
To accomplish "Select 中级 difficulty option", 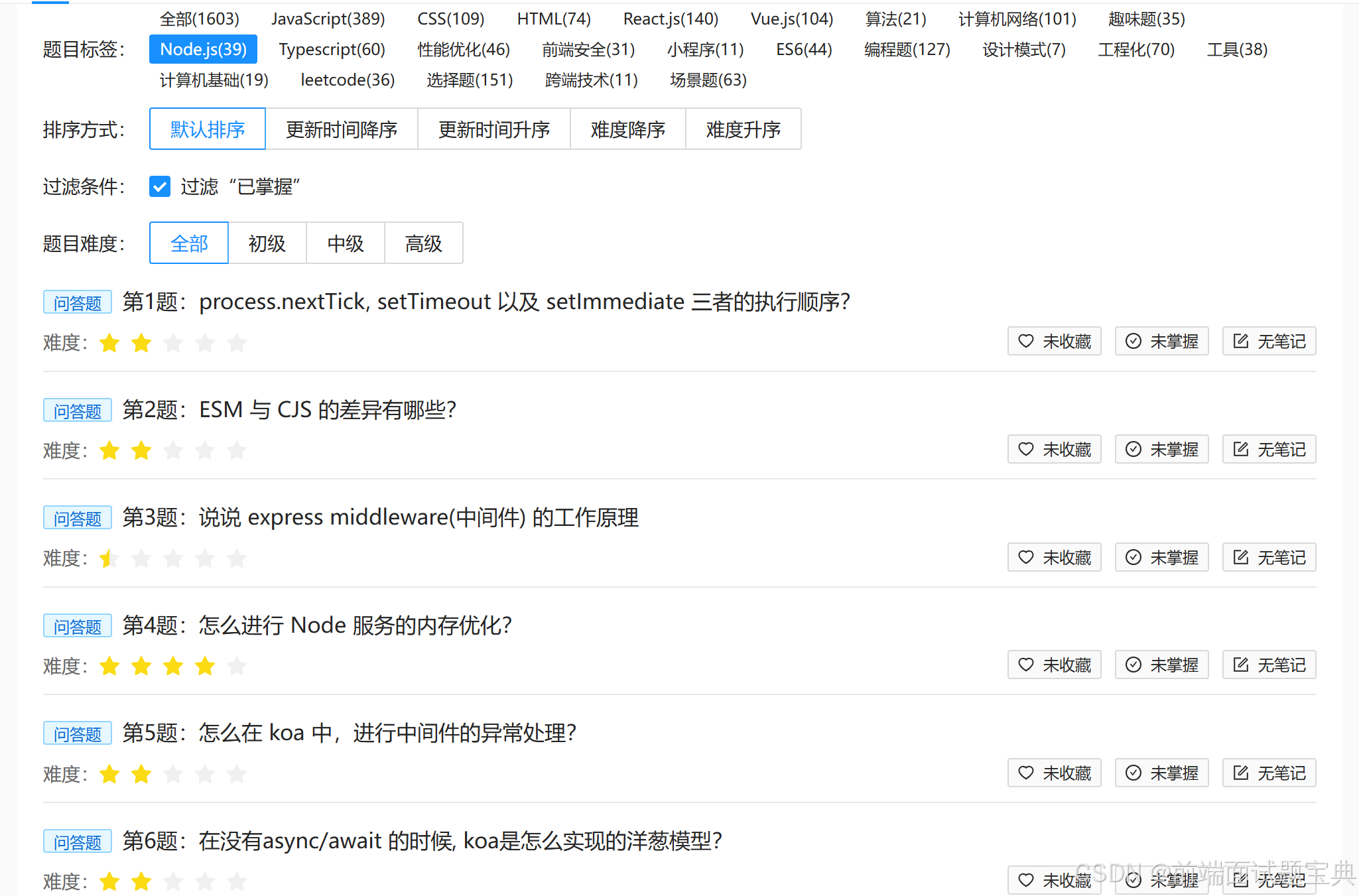I will (x=345, y=243).
